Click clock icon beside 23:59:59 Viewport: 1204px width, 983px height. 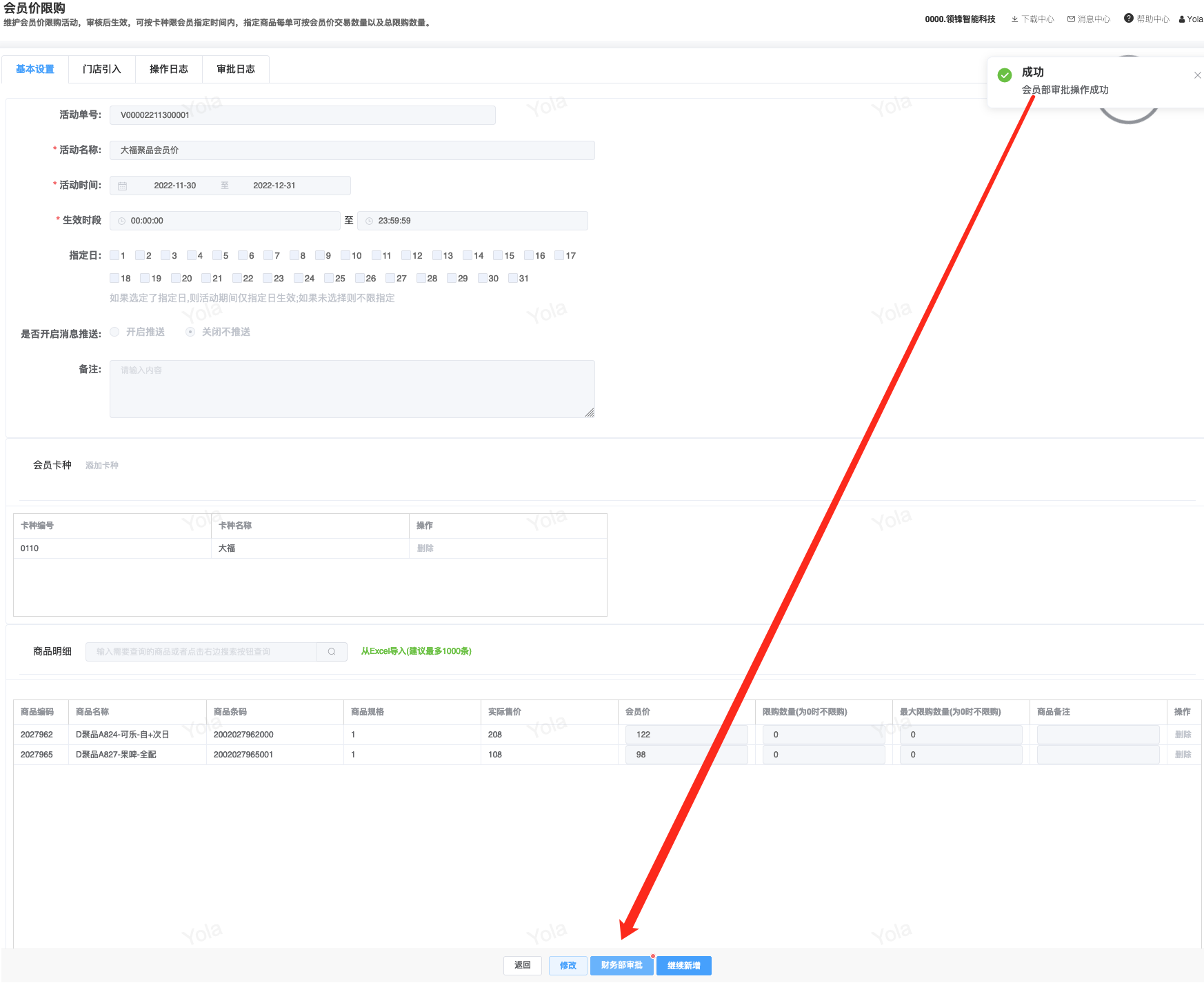(369, 221)
